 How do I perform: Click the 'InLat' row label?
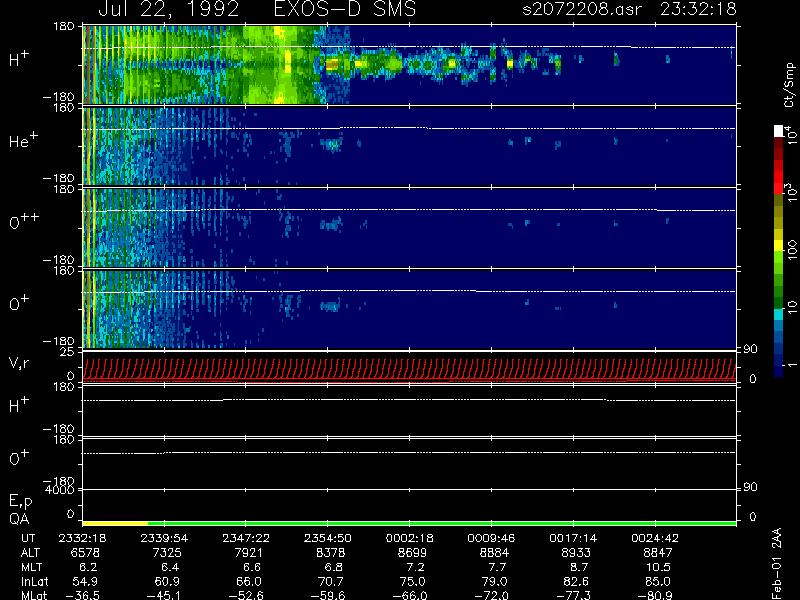35,581
